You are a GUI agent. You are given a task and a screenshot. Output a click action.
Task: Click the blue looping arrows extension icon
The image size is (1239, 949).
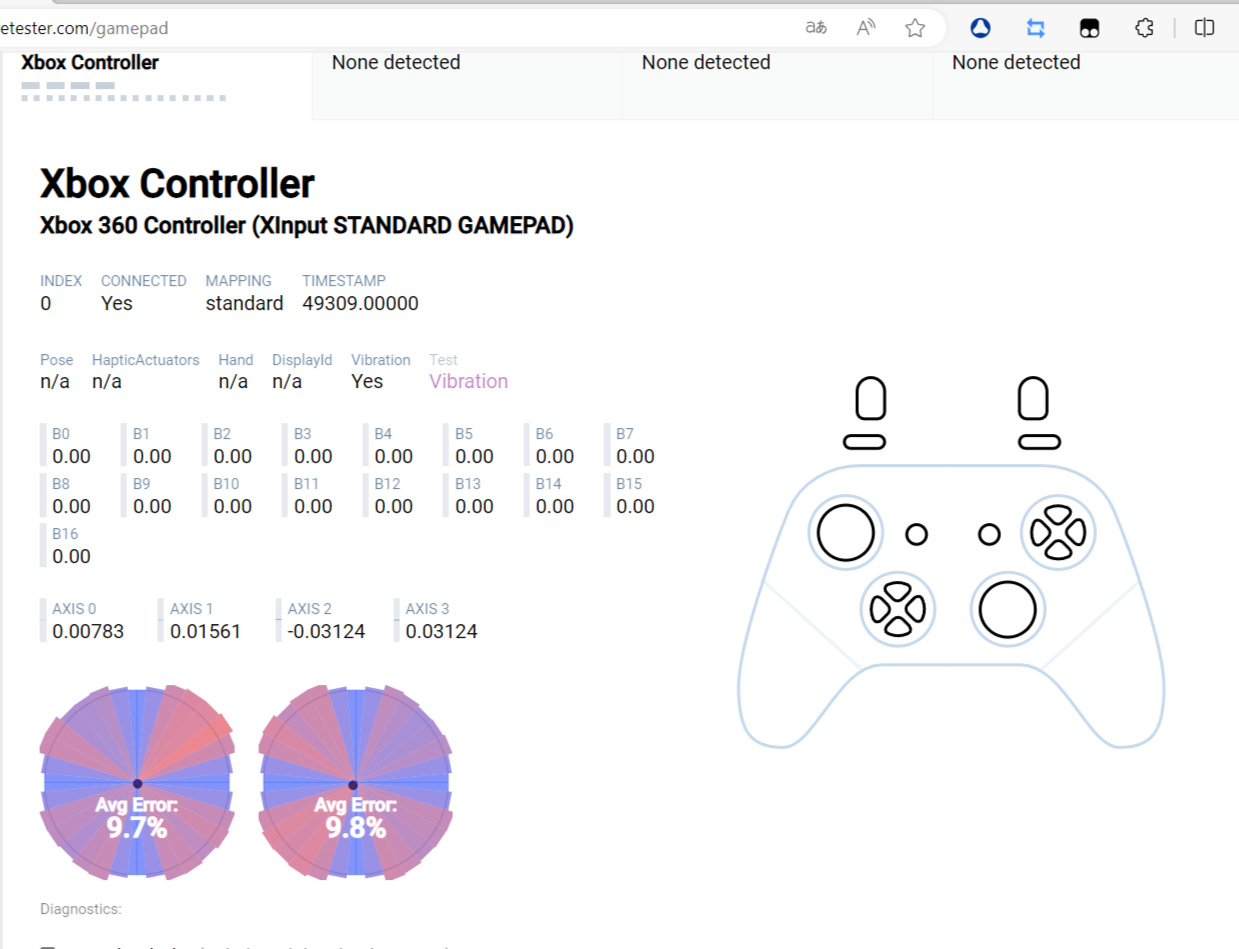click(x=1035, y=28)
